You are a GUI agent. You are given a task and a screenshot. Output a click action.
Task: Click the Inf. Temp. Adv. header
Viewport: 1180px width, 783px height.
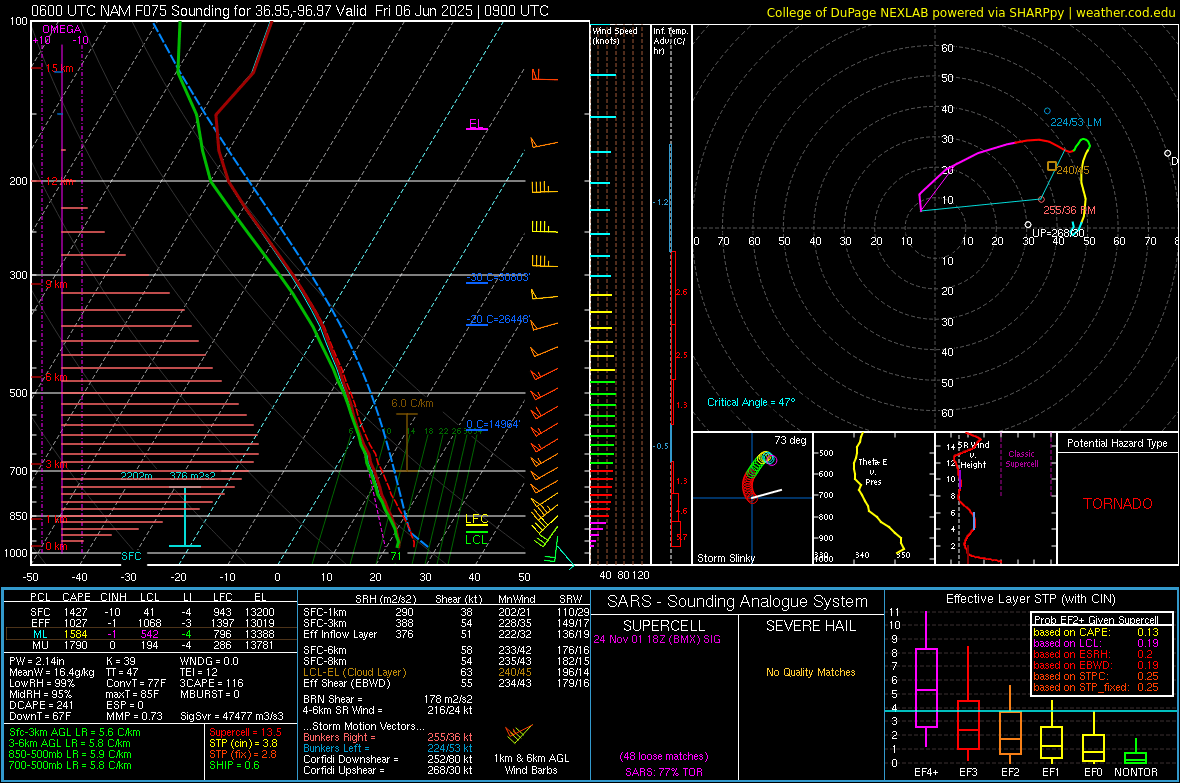coord(670,41)
